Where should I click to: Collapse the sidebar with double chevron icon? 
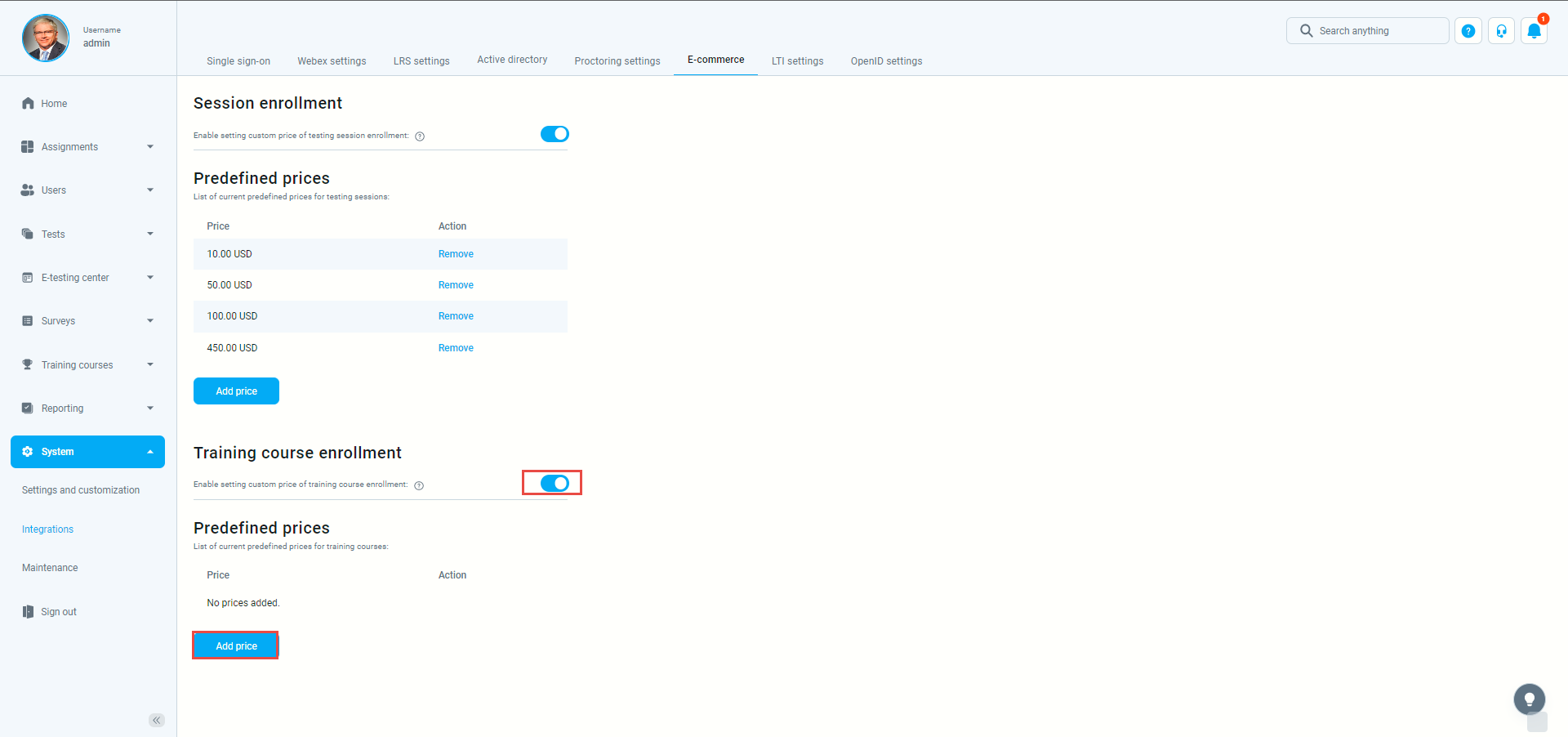[157, 720]
